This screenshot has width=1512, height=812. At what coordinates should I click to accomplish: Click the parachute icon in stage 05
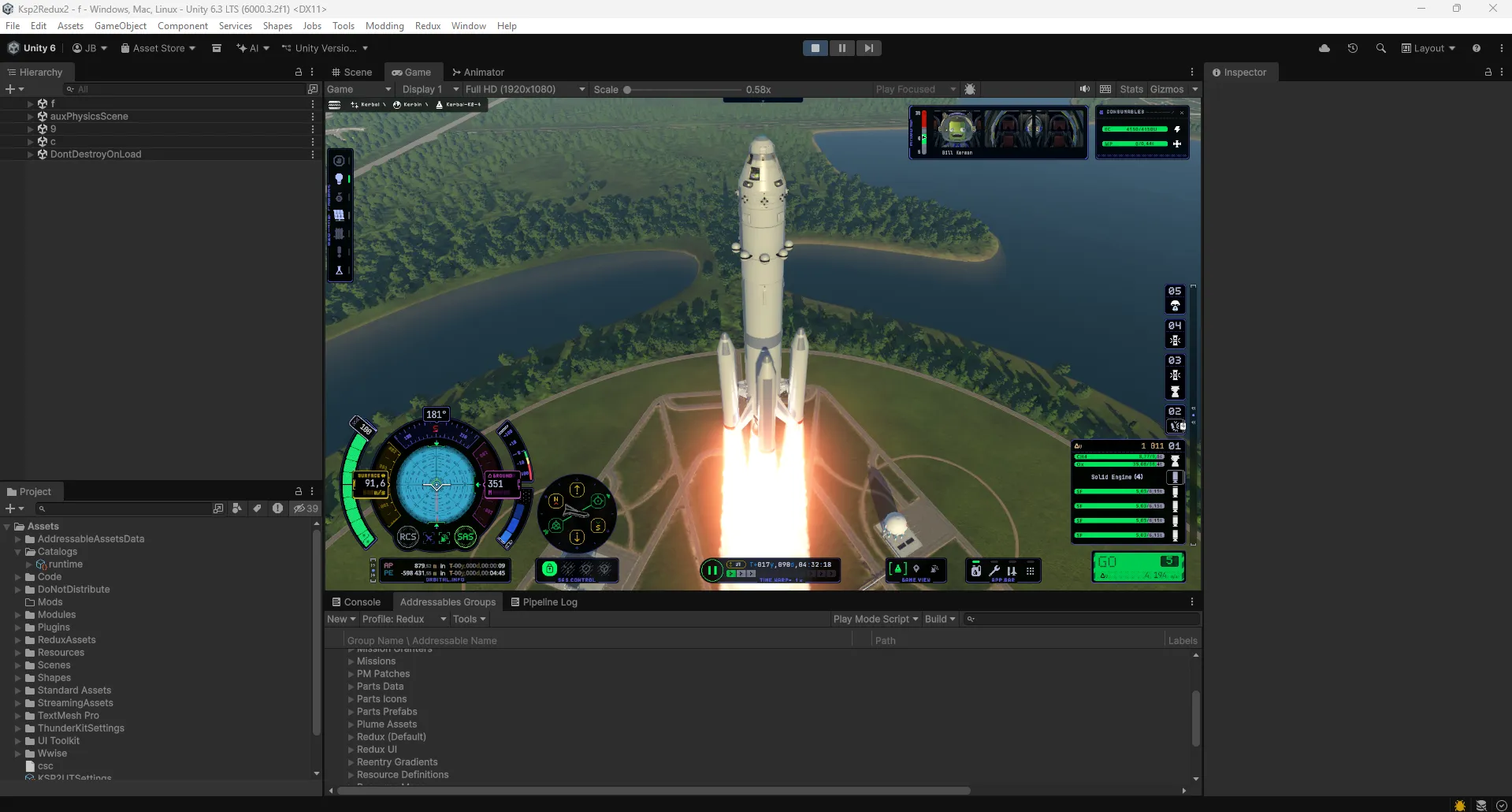coord(1175,306)
